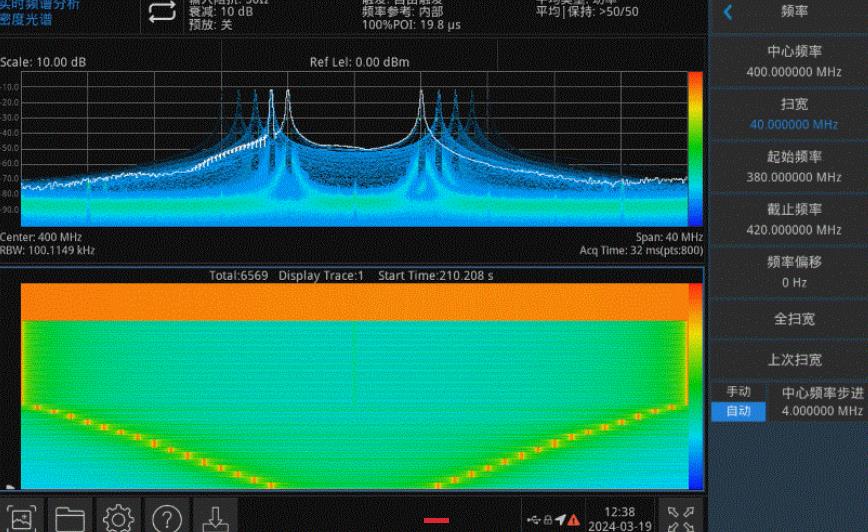Click the warning triangle status icon
Screen dimensions: 868x532
[x=574, y=519]
